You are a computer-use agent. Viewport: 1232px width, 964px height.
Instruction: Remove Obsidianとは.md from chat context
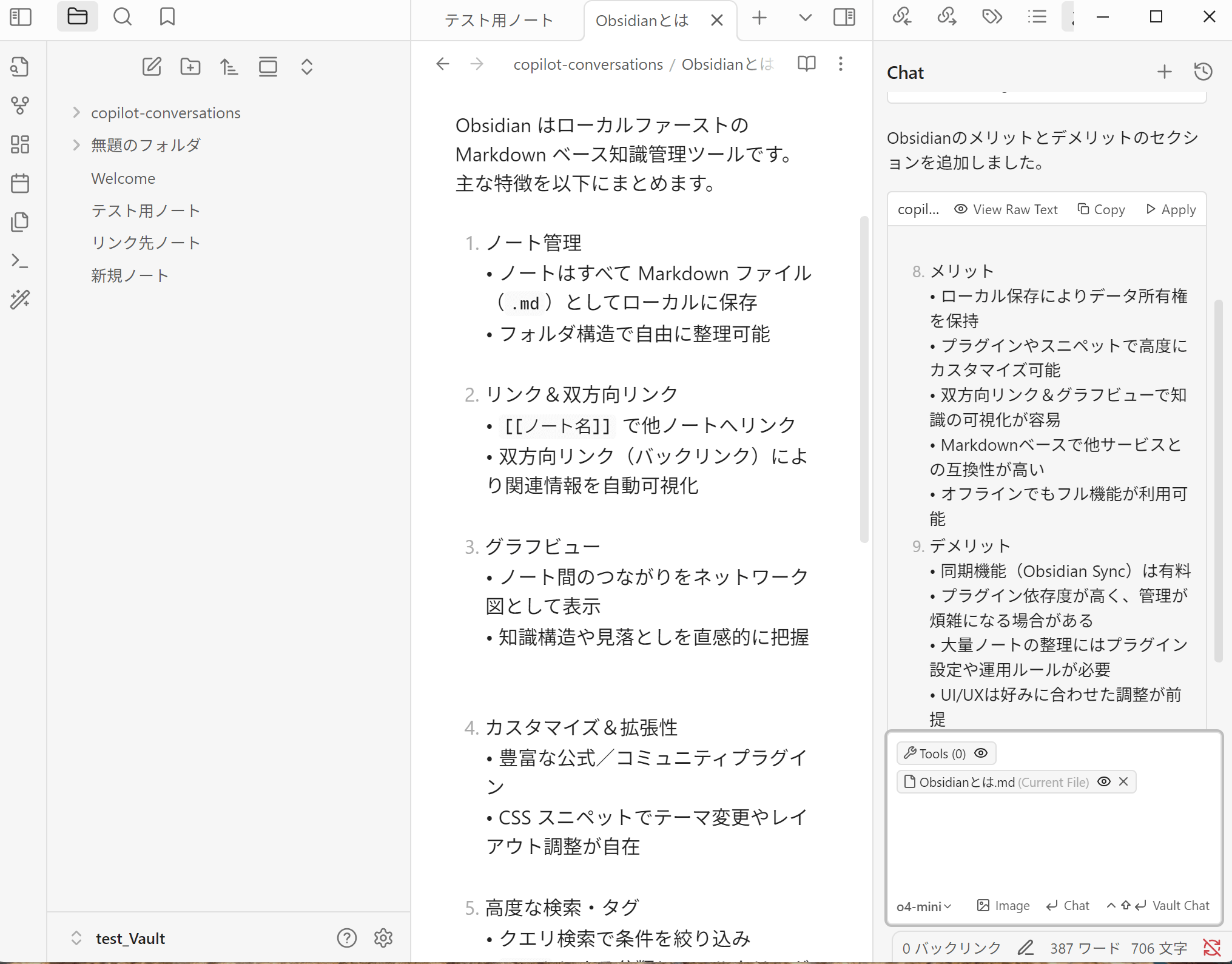(x=1123, y=782)
